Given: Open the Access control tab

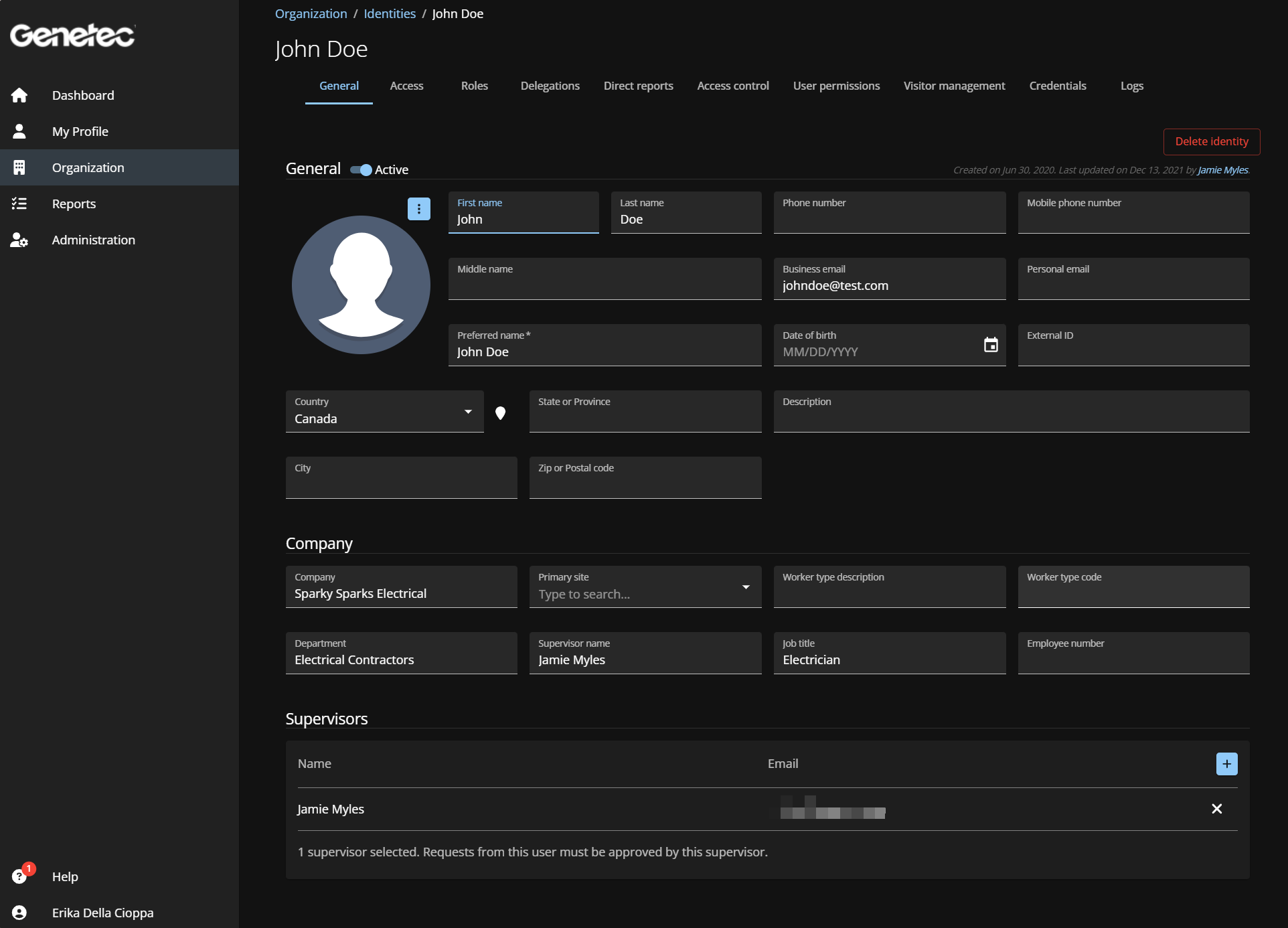Looking at the screenshot, I should 733,86.
